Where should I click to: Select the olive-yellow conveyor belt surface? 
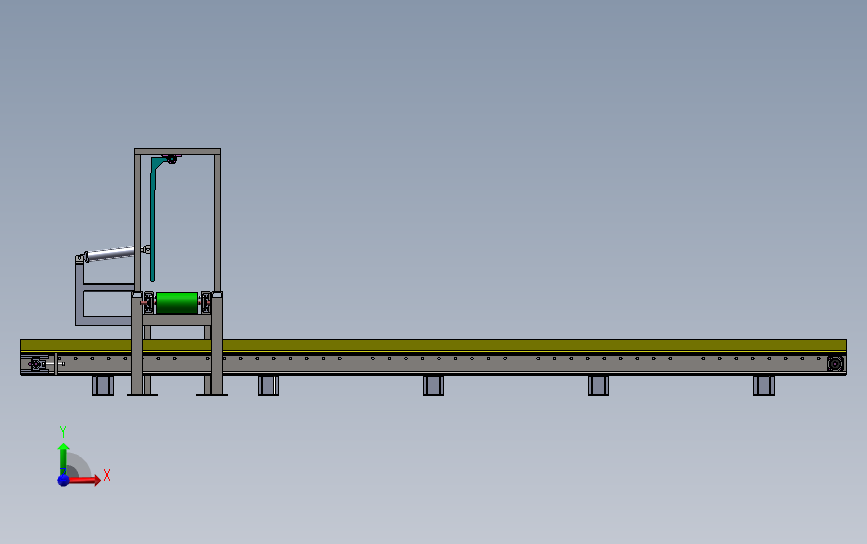click(x=434, y=346)
